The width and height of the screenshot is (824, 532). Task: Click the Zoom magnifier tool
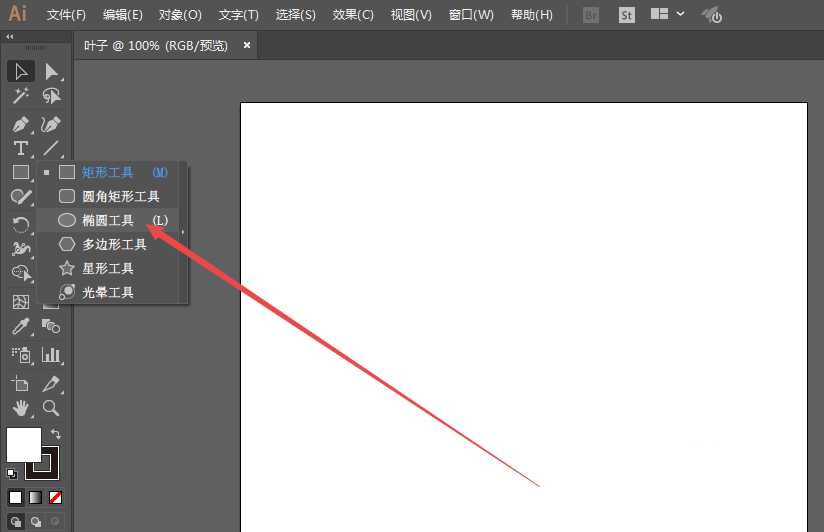coord(51,407)
